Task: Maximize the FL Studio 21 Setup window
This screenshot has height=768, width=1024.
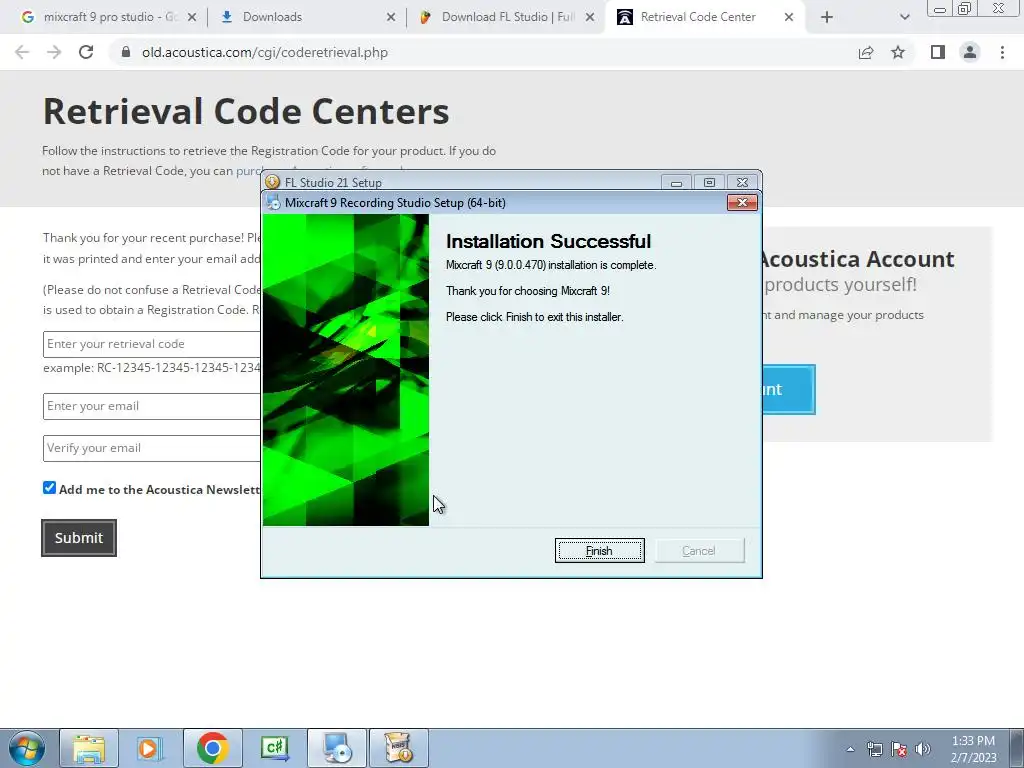Action: [x=709, y=183]
